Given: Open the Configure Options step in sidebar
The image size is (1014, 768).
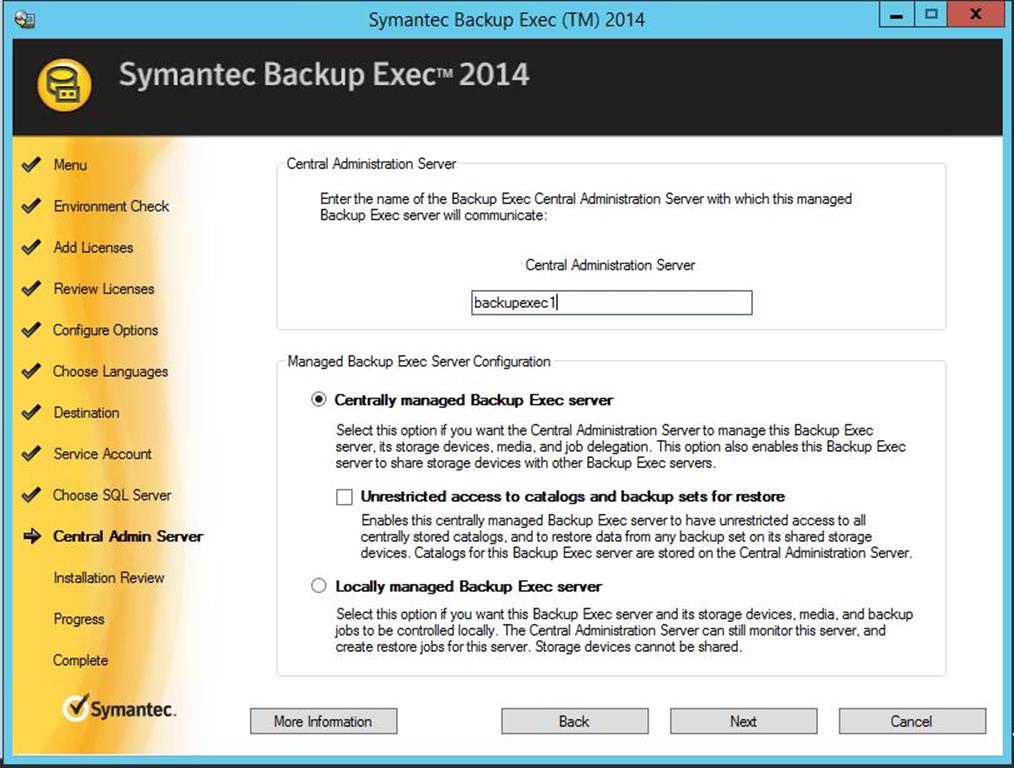Looking at the screenshot, I should point(105,330).
